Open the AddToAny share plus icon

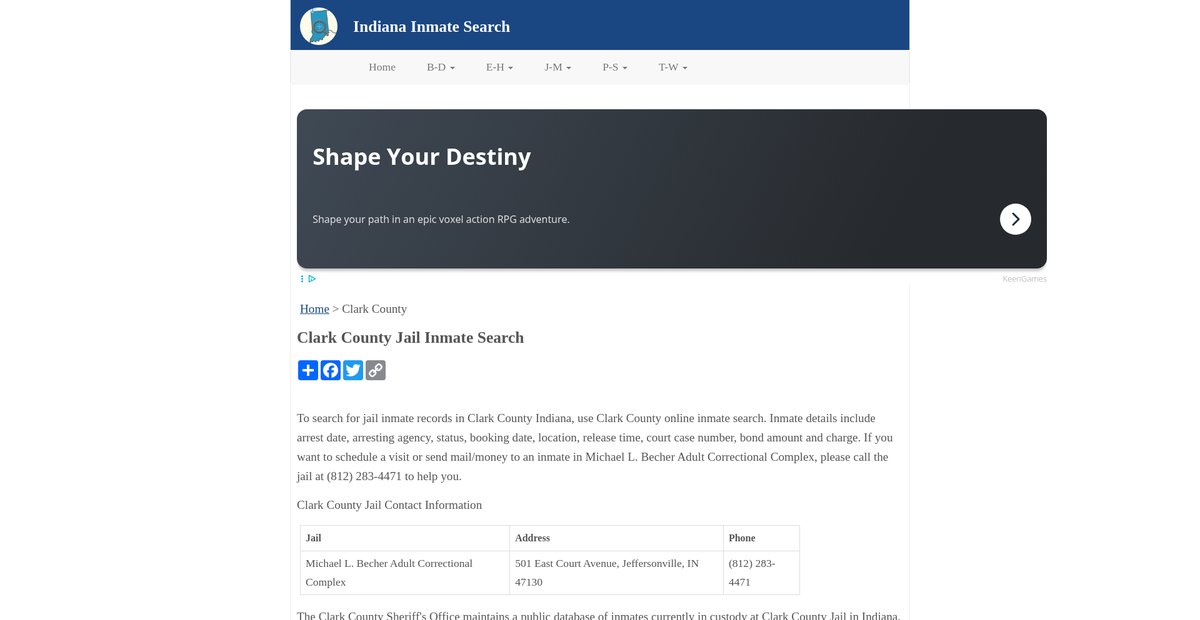pyautogui.click(x=308, y=370)
